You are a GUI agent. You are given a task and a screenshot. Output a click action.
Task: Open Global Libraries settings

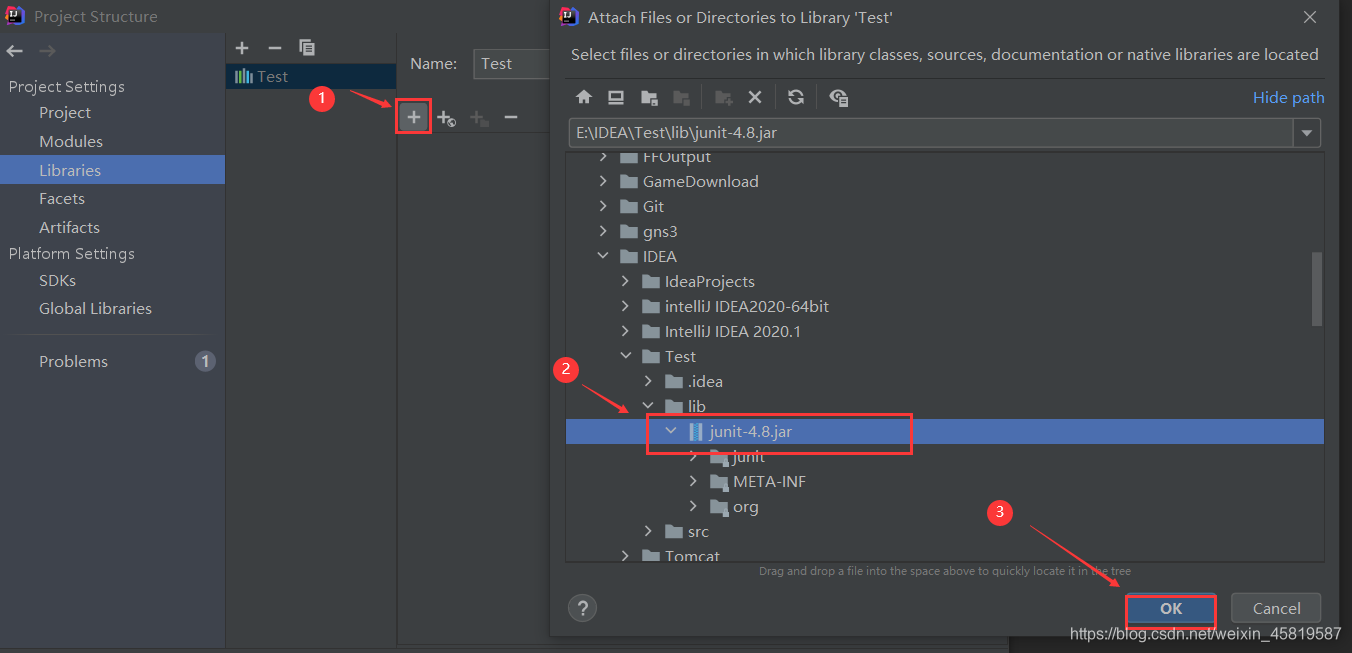click(x=95, y=309)
